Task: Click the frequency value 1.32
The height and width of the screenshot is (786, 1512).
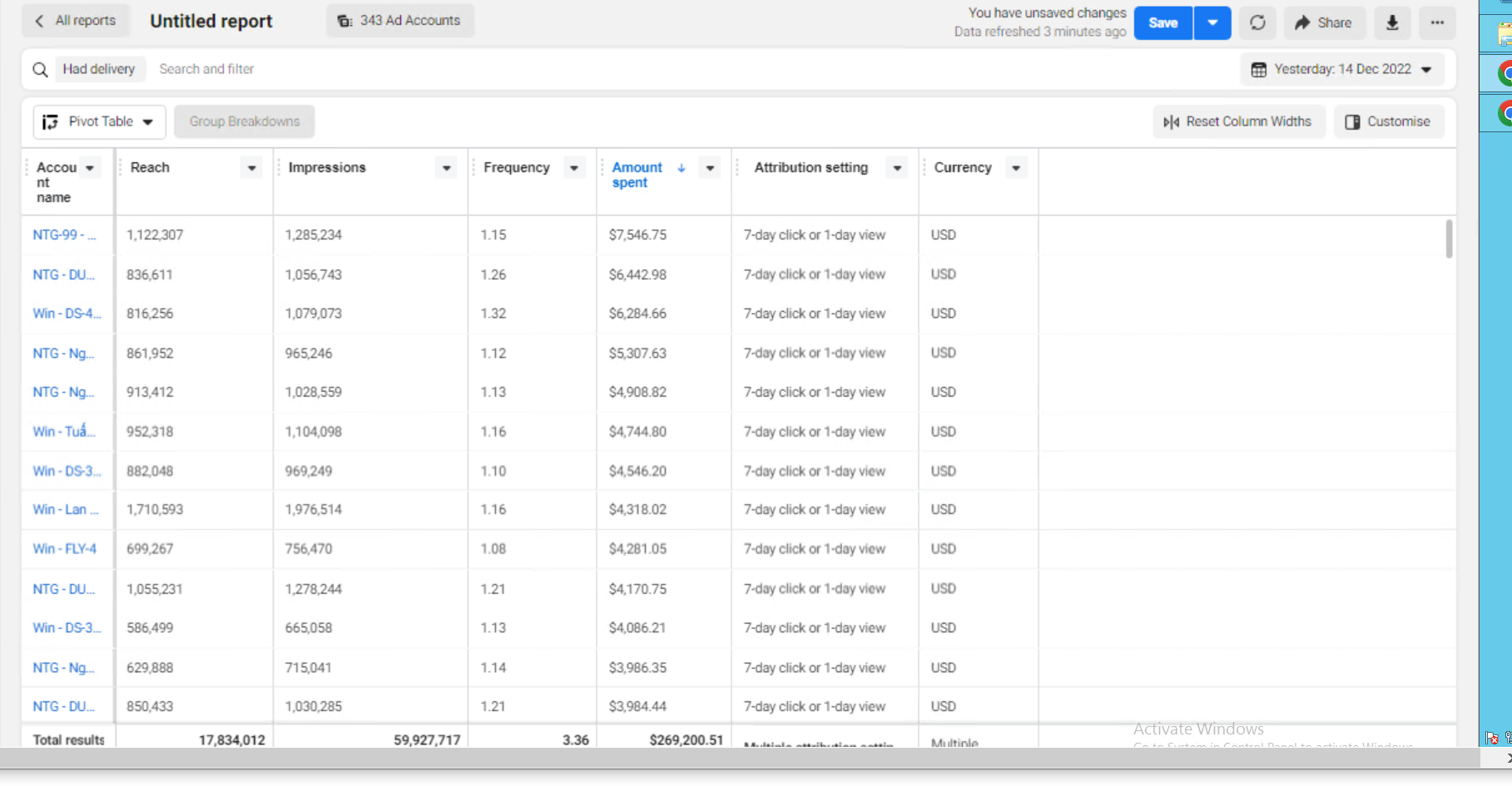Action: coord(493,314)
